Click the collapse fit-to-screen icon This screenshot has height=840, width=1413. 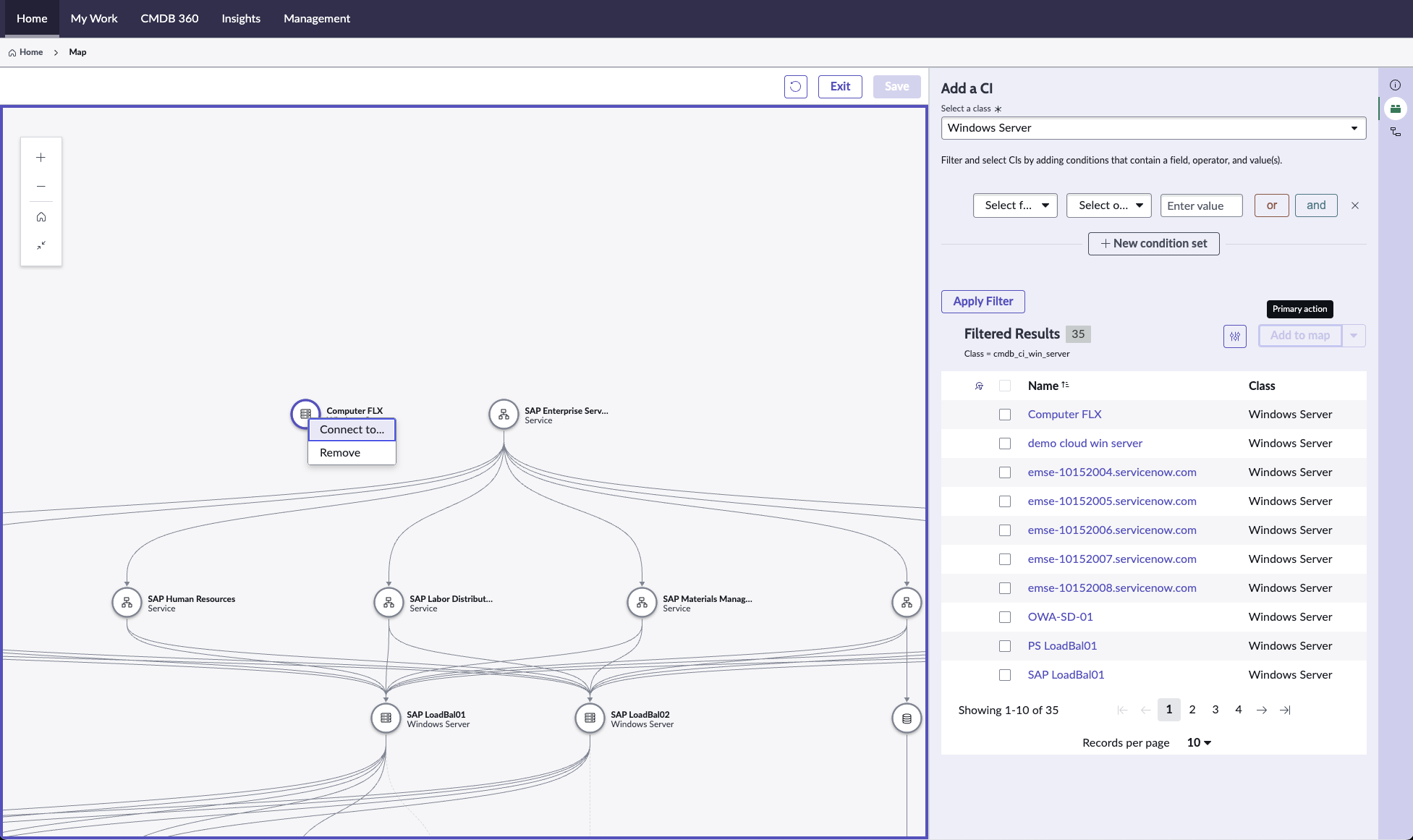[x=41, y=245]
